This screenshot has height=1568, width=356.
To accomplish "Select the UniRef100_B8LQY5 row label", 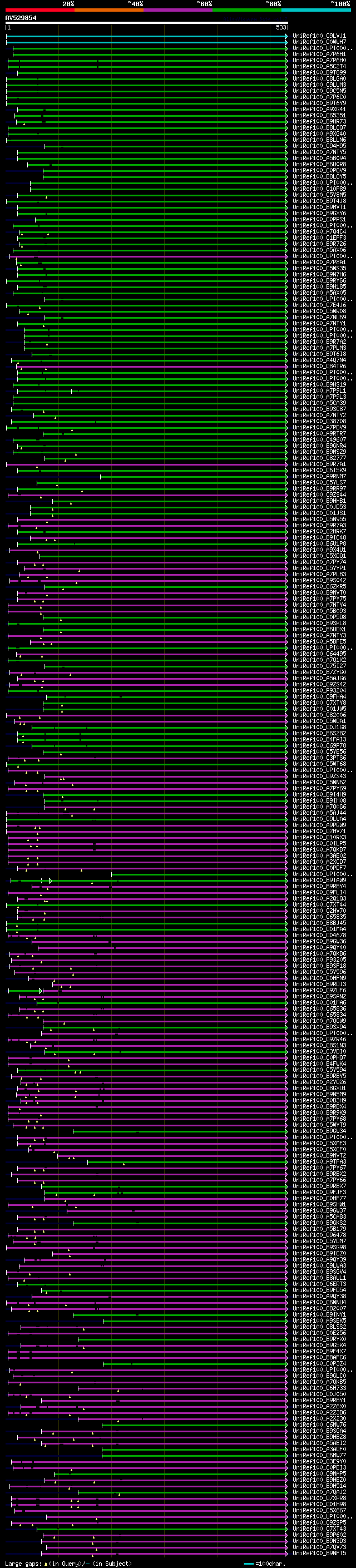I will 319,176.
